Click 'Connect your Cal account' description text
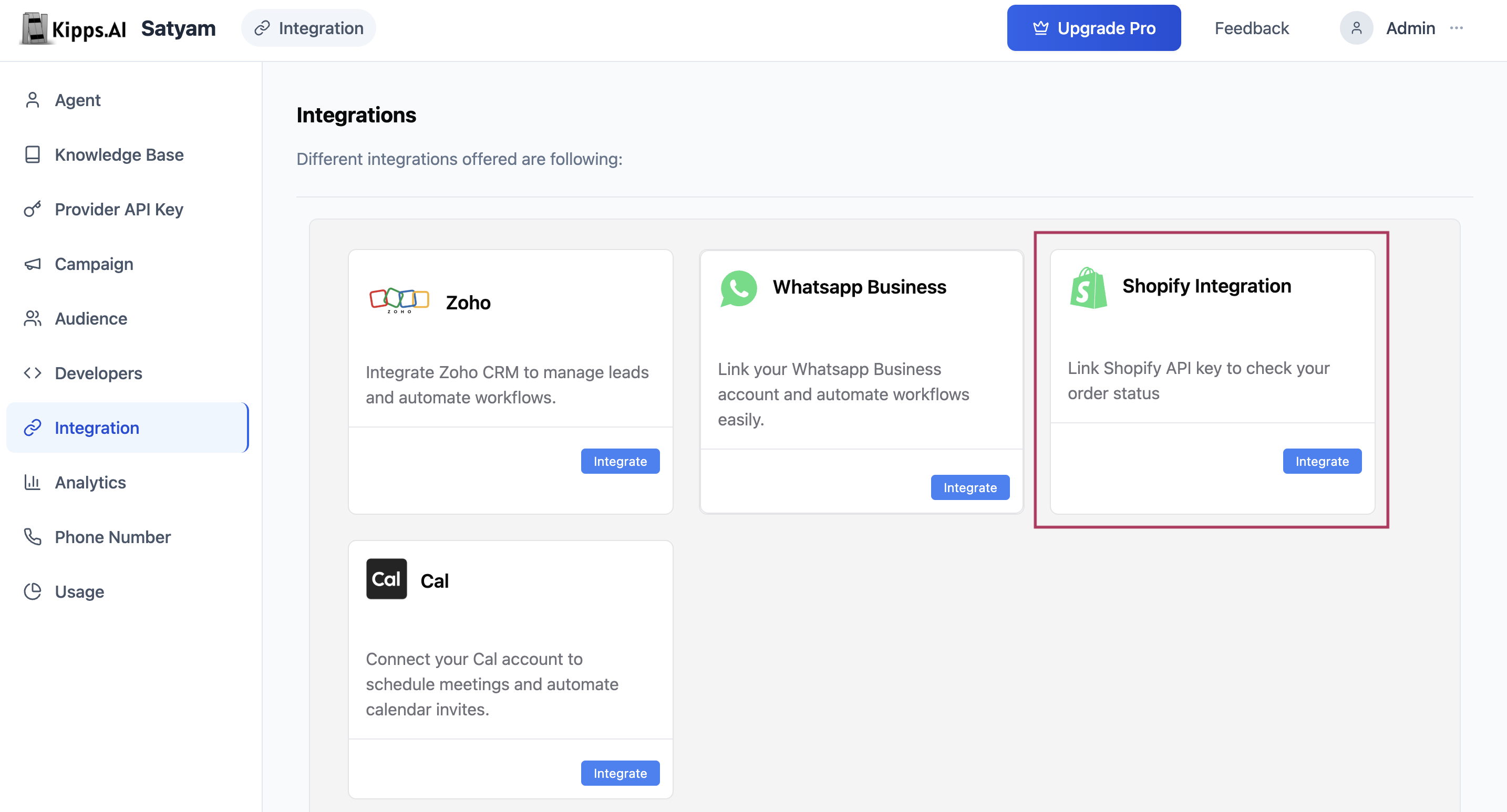Image resolution: width=1507 pixels, height=812 pixels. tap(492, 684)
